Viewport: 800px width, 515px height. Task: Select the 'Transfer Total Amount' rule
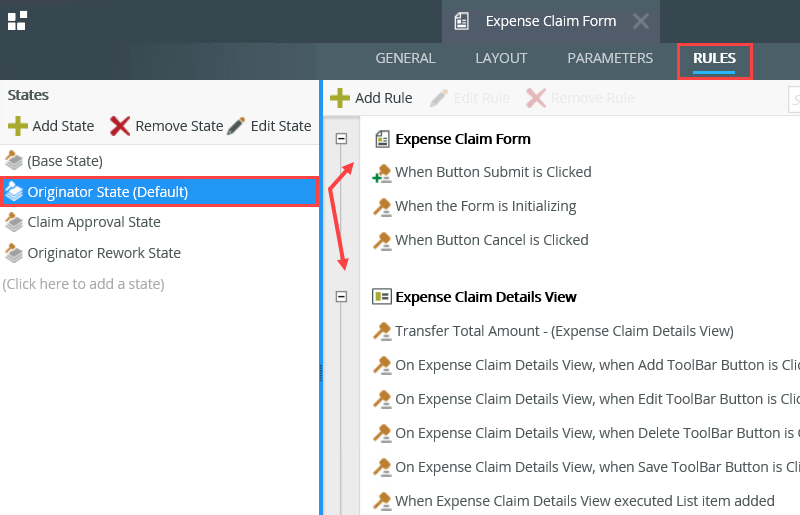pos(564,331)
